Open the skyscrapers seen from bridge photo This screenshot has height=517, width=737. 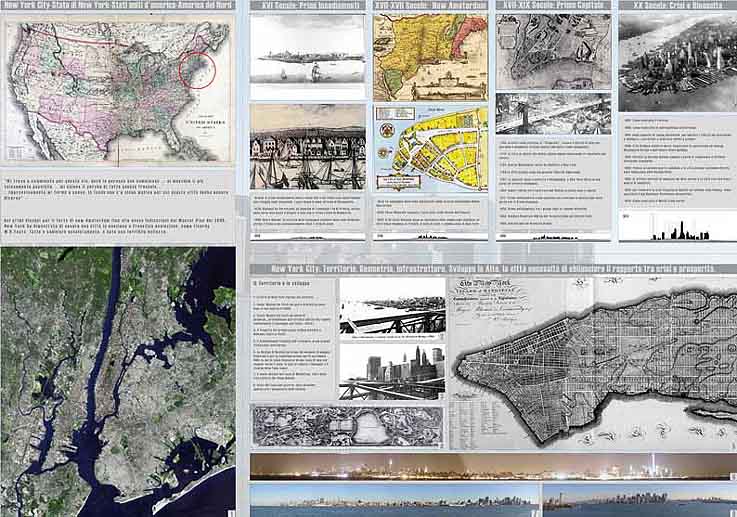[392, 372]
